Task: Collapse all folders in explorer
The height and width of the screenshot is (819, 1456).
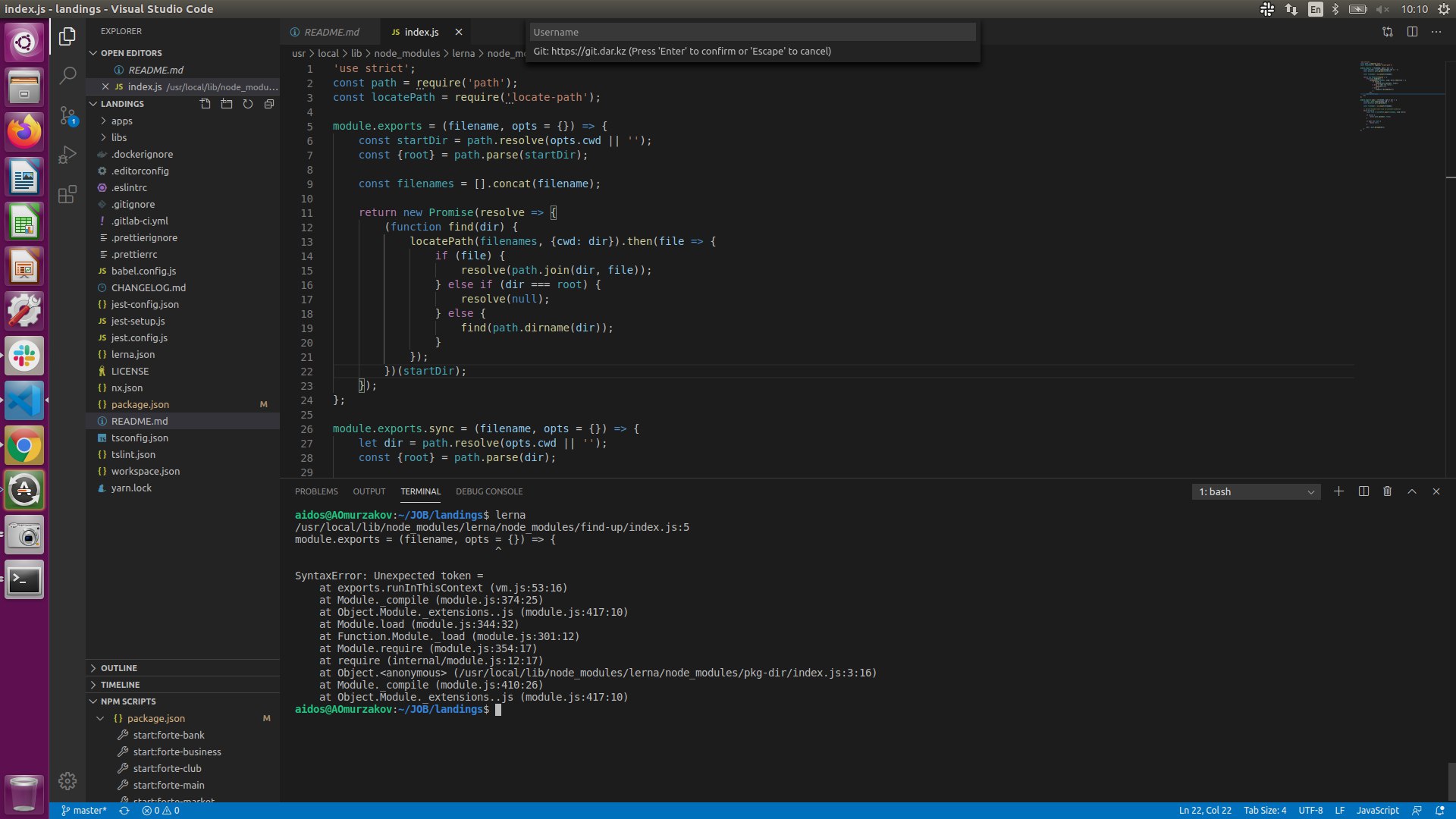Action: 269,104
